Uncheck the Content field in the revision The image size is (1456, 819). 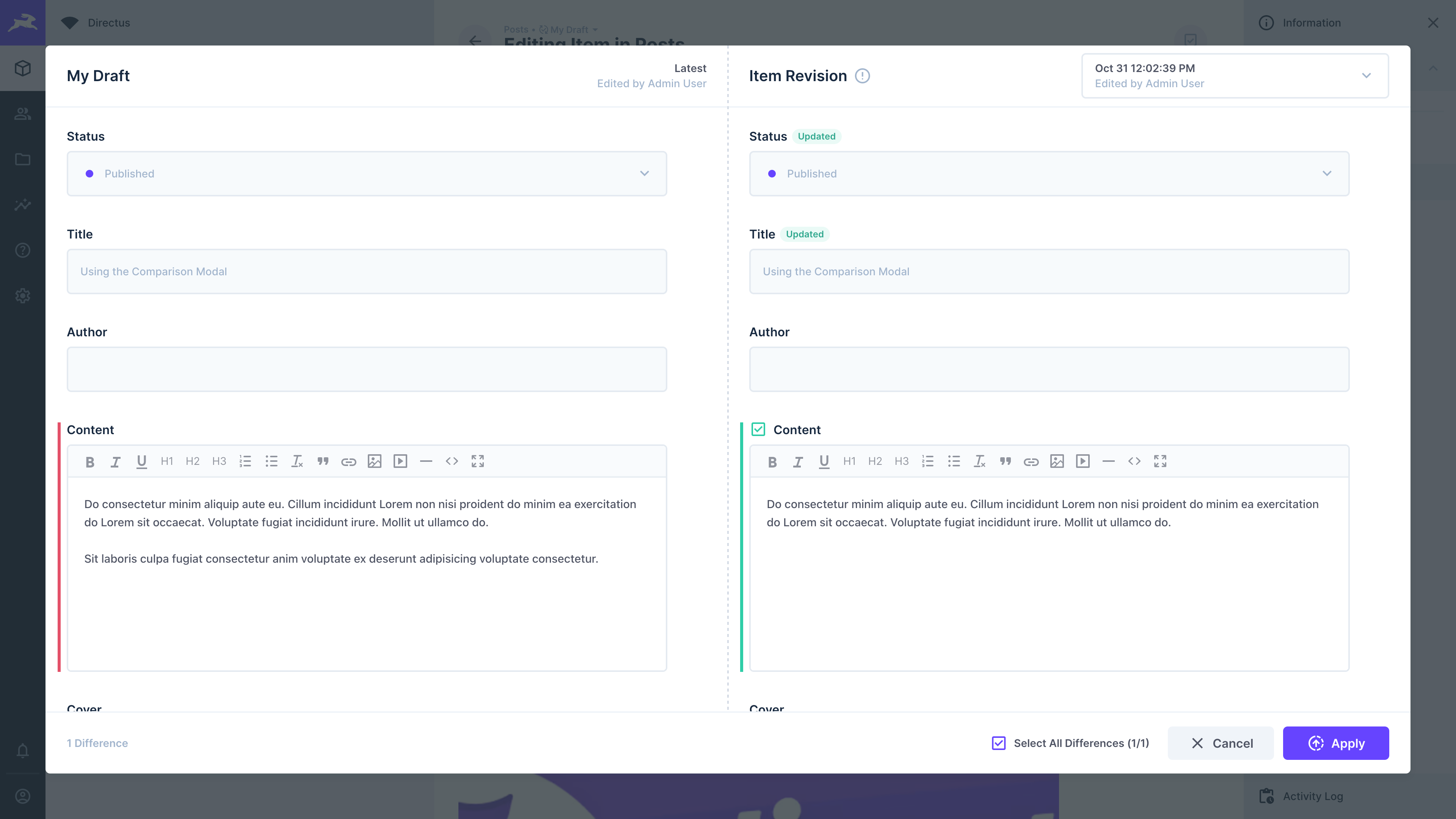tap(758, 429)
